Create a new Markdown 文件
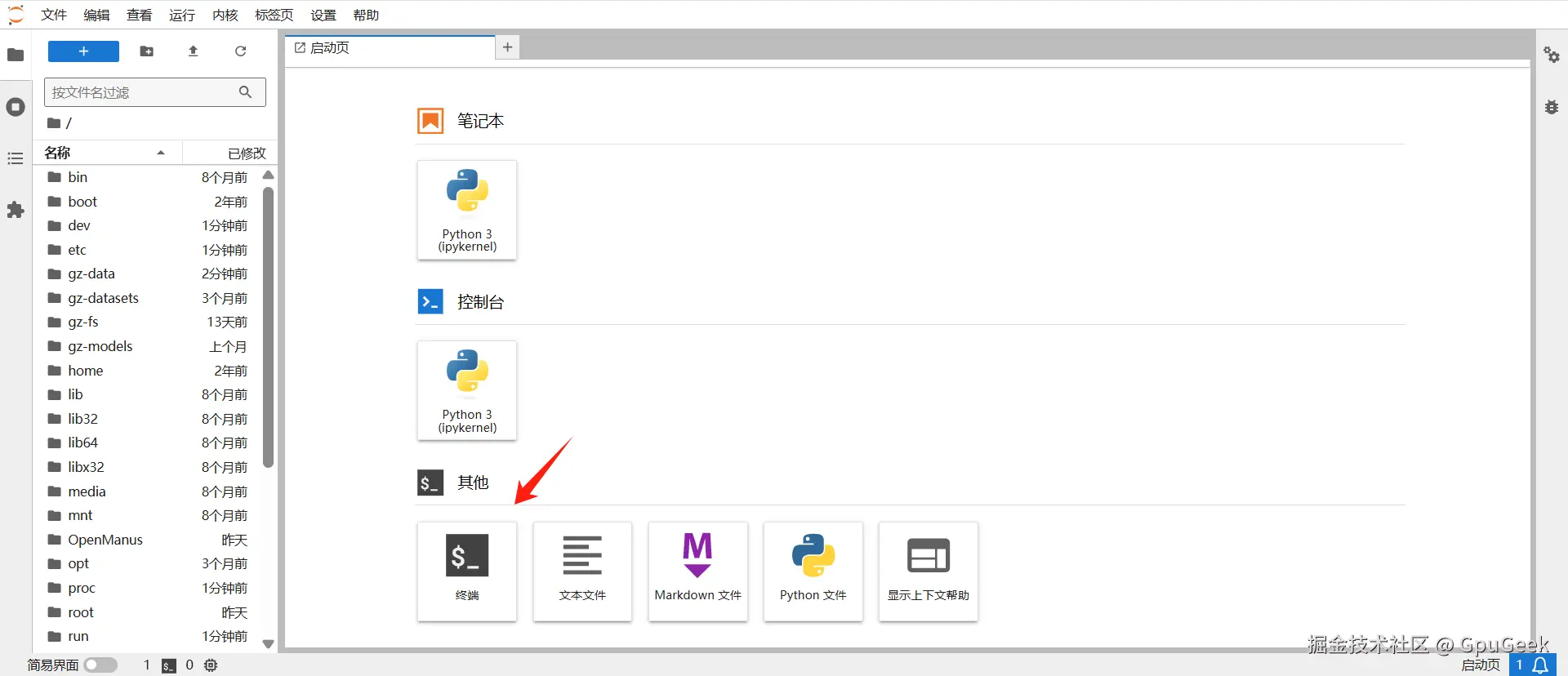Image resolution: width=1568 pixels, height=676 pixels. click(698, 571)
